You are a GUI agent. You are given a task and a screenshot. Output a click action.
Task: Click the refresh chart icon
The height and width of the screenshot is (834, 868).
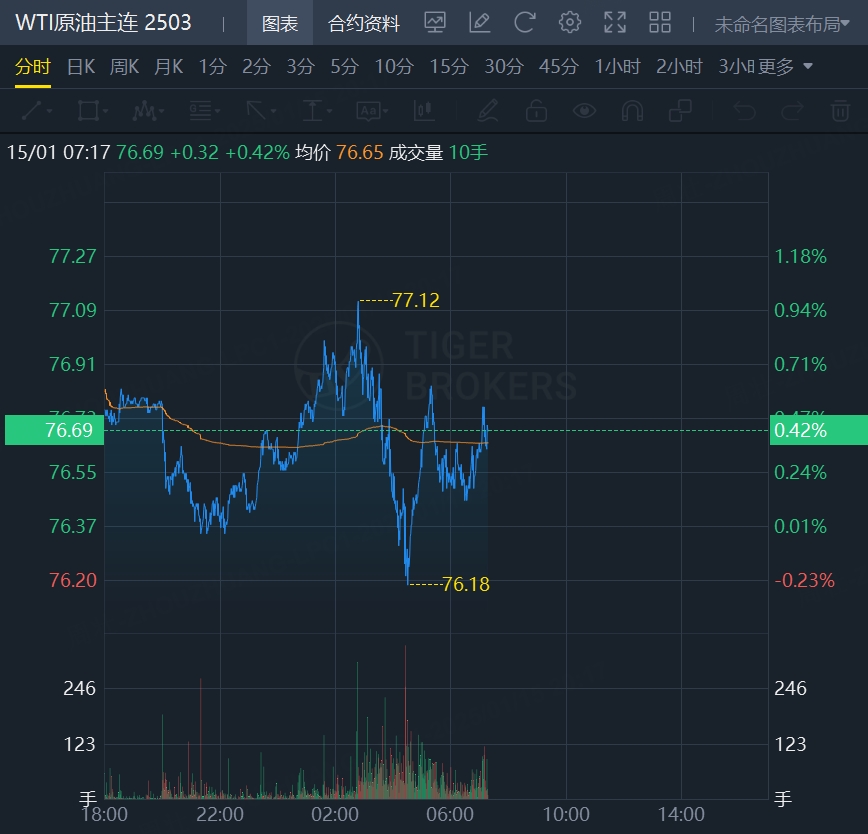coord(524,22)
